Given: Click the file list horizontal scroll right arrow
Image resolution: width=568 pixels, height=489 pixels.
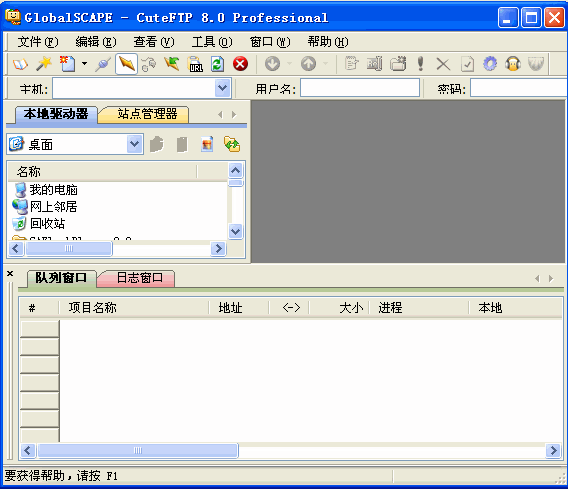Looking at the screenshot, I should pyautogui.click(x=218, y=248).
